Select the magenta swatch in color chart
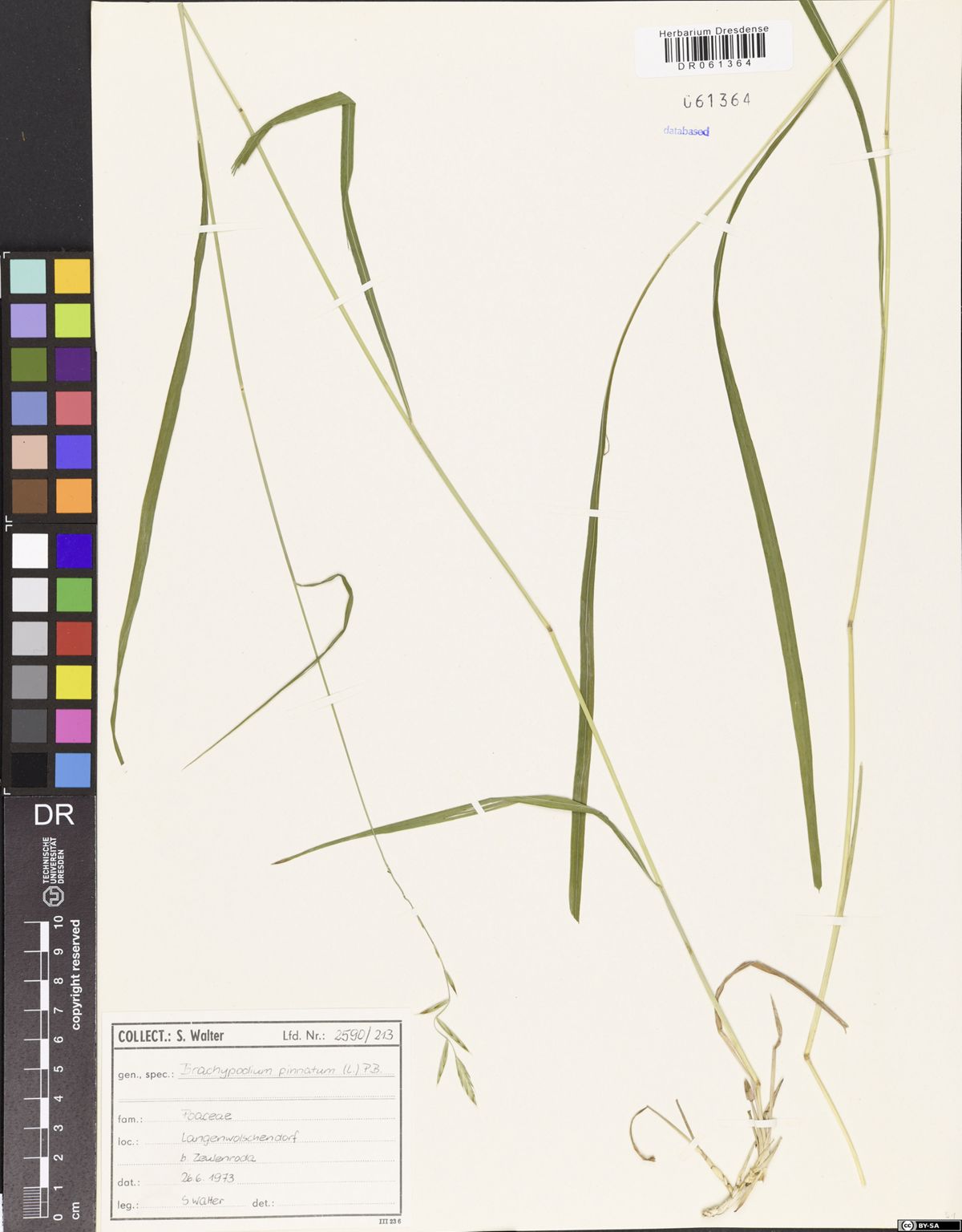Screen dimensions: 962x1232 [73, 726]
